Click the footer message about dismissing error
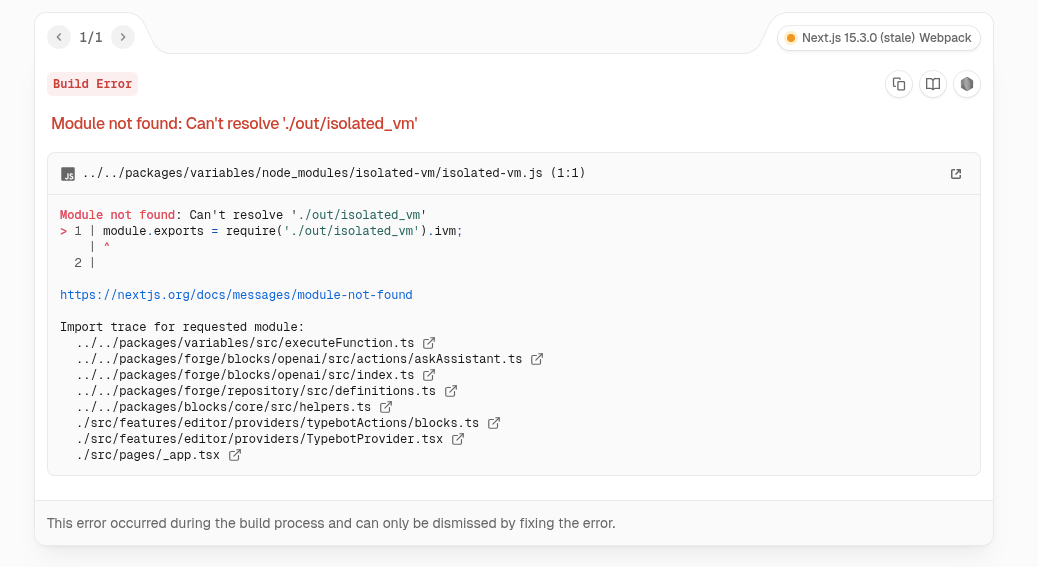 (331, 523)
